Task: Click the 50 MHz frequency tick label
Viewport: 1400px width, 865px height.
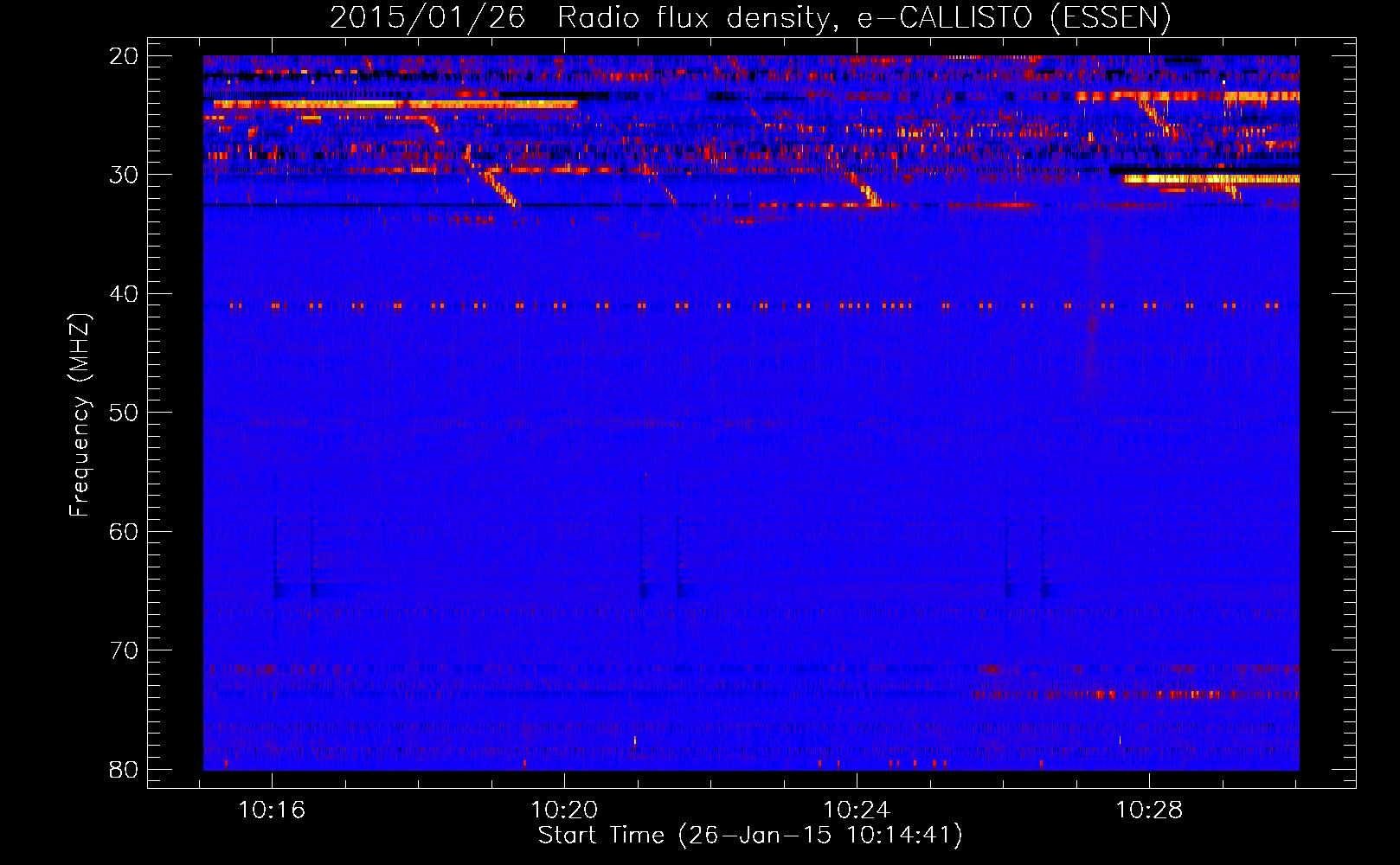Action: (x=124, y=413)
